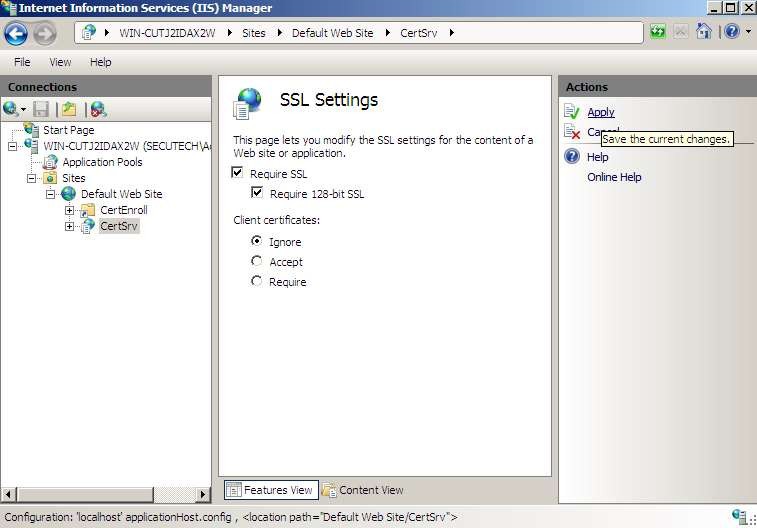
Task: Click the Cancel red-X icon in Actions
Action: pyautogui.click(x=572, y=131)
